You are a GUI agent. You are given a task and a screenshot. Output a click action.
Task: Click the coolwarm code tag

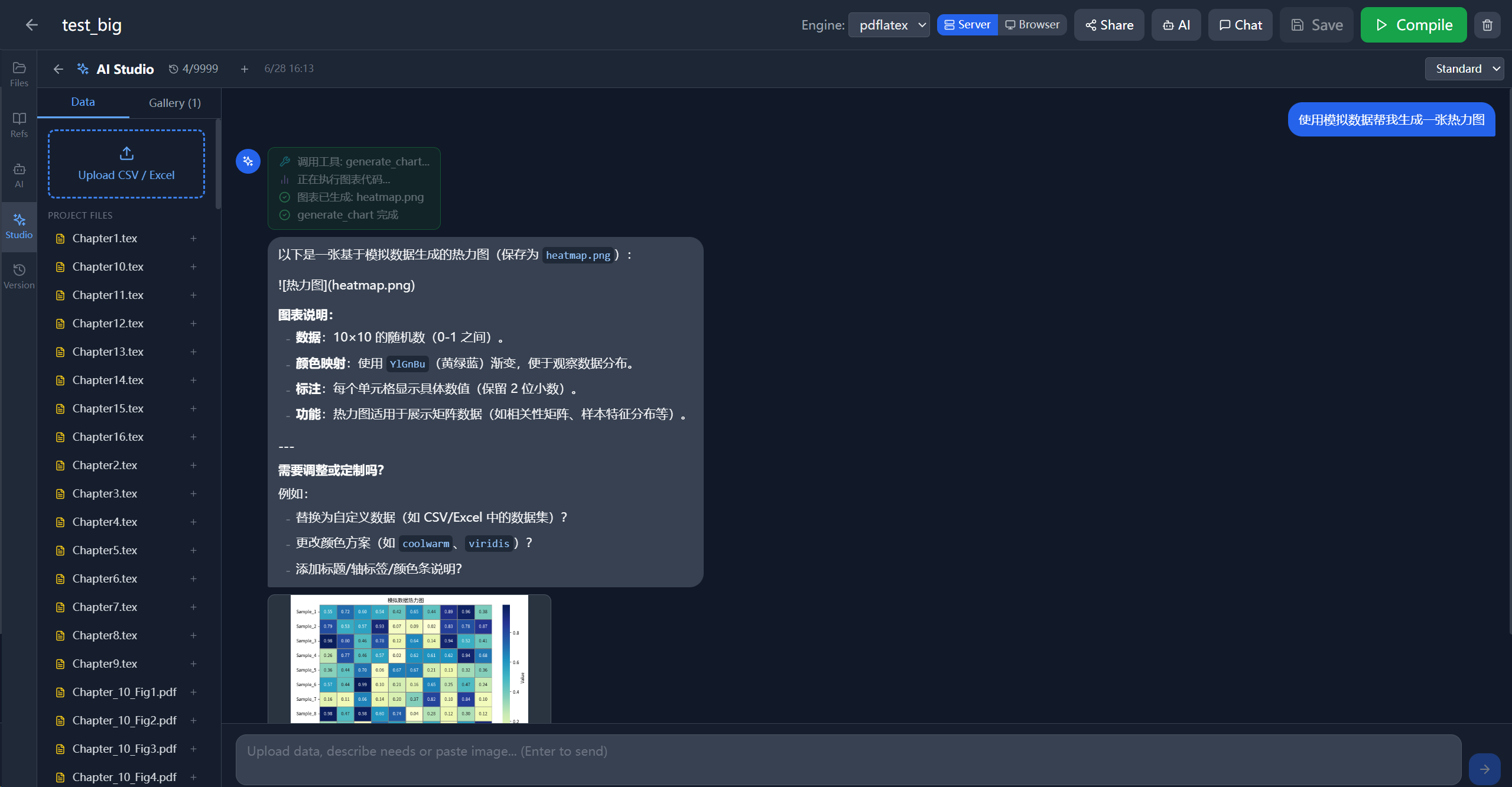425,544
